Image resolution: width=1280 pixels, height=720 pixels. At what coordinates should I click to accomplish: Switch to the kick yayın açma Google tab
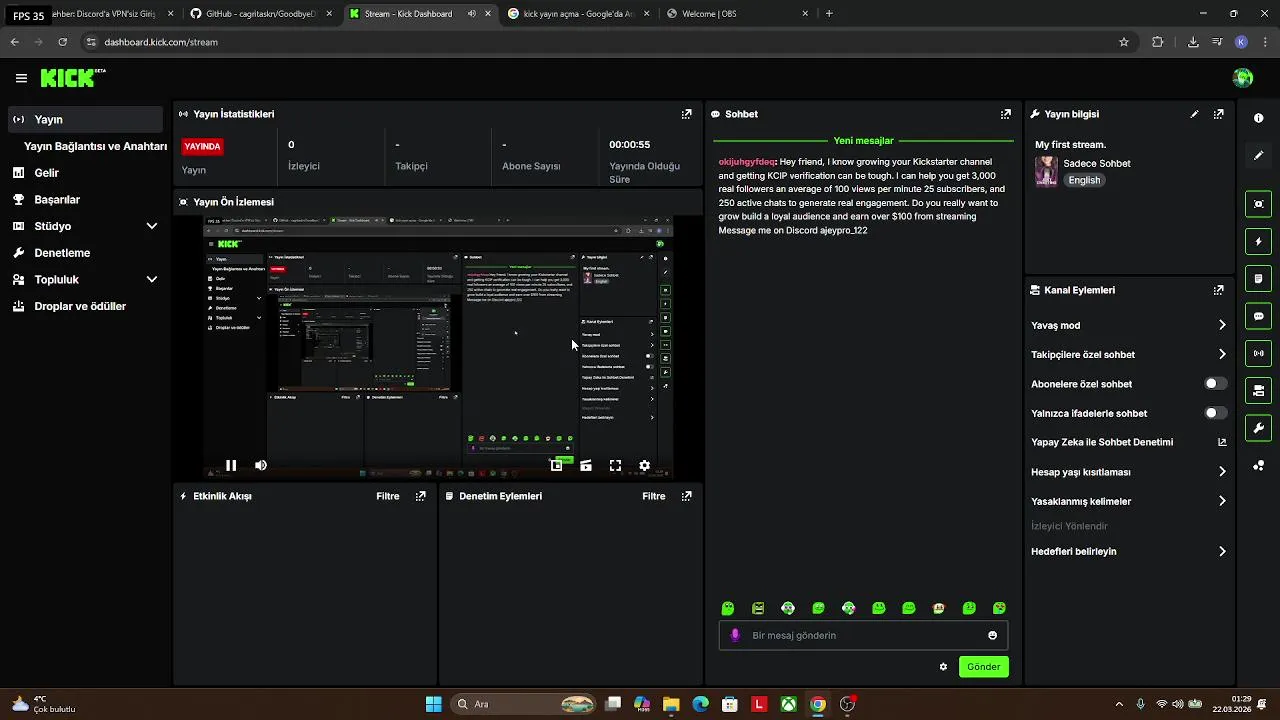pos(580,14)
